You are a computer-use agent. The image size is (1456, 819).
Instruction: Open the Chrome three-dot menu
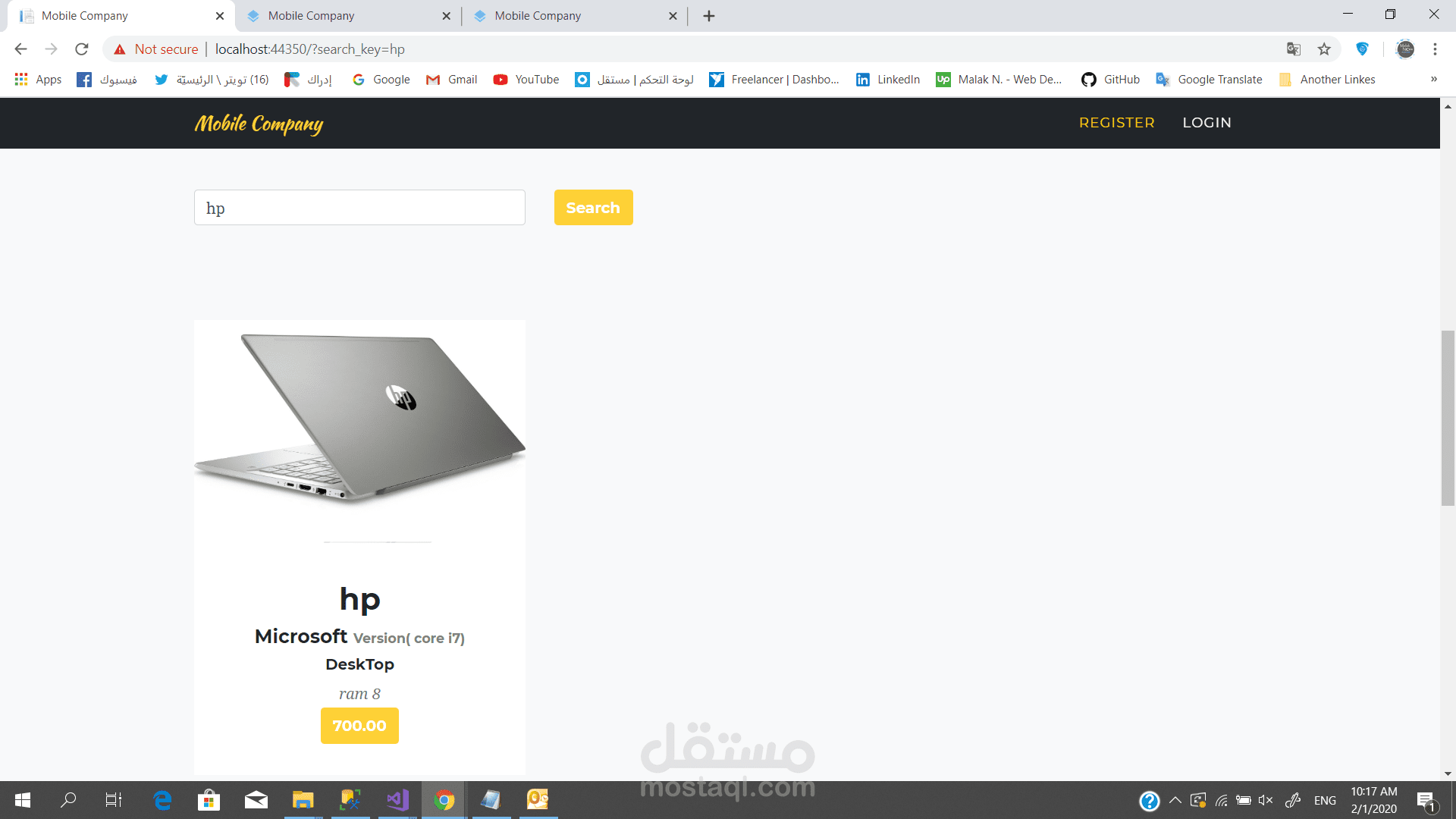pos(1435,49)
